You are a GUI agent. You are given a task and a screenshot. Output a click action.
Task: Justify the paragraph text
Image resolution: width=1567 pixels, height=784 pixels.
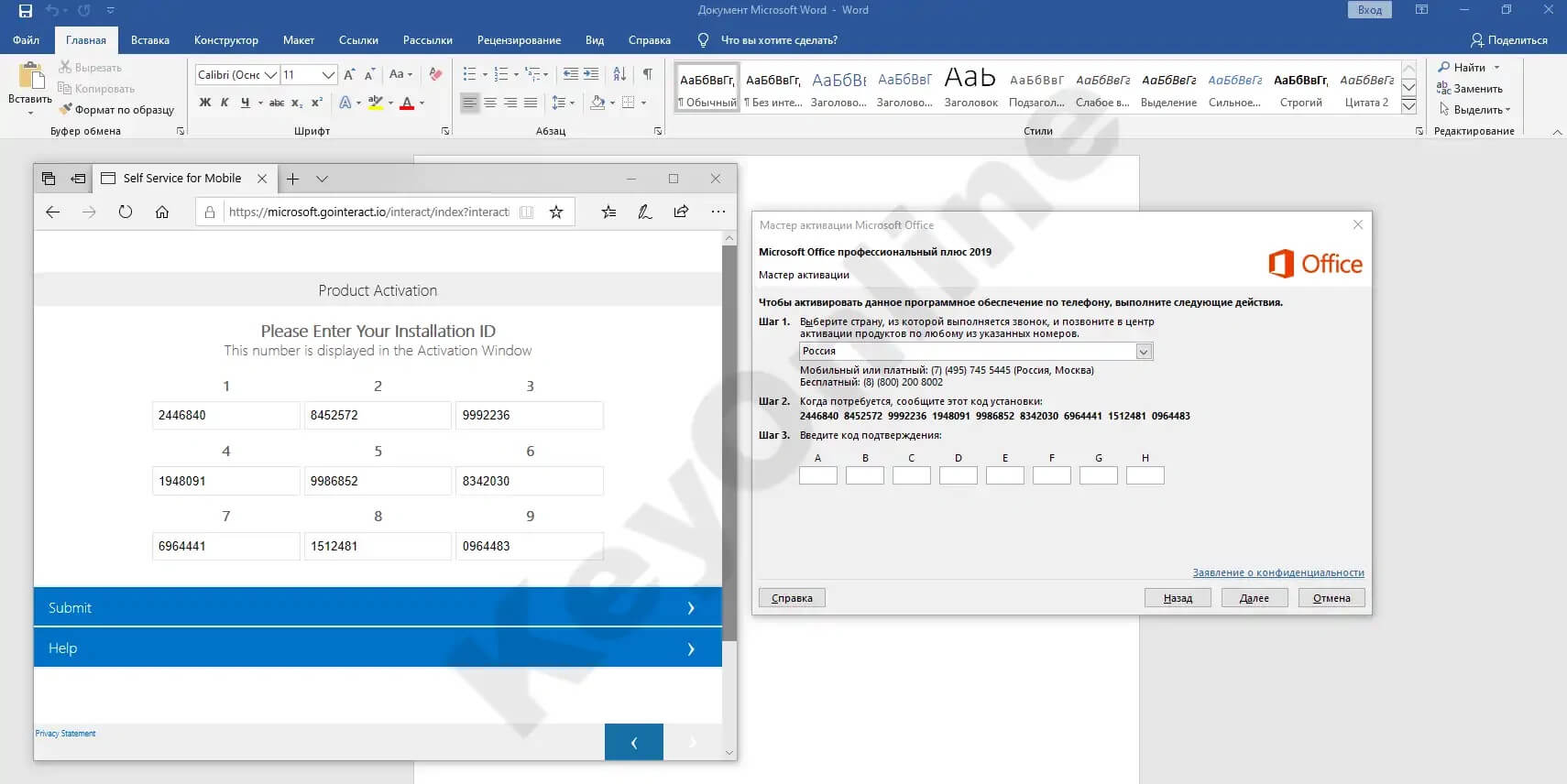coord(531,103)
